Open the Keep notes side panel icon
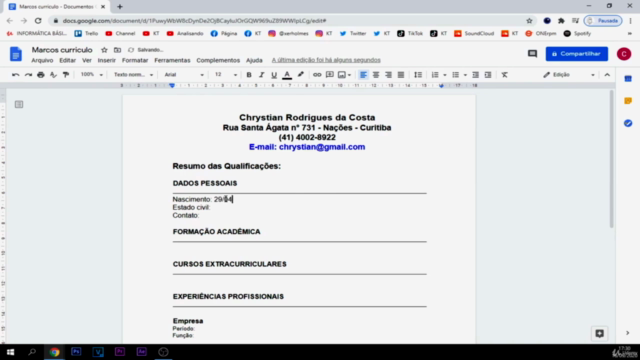Image resolution: width=640 pixels, height=360 pixels. 628,101
